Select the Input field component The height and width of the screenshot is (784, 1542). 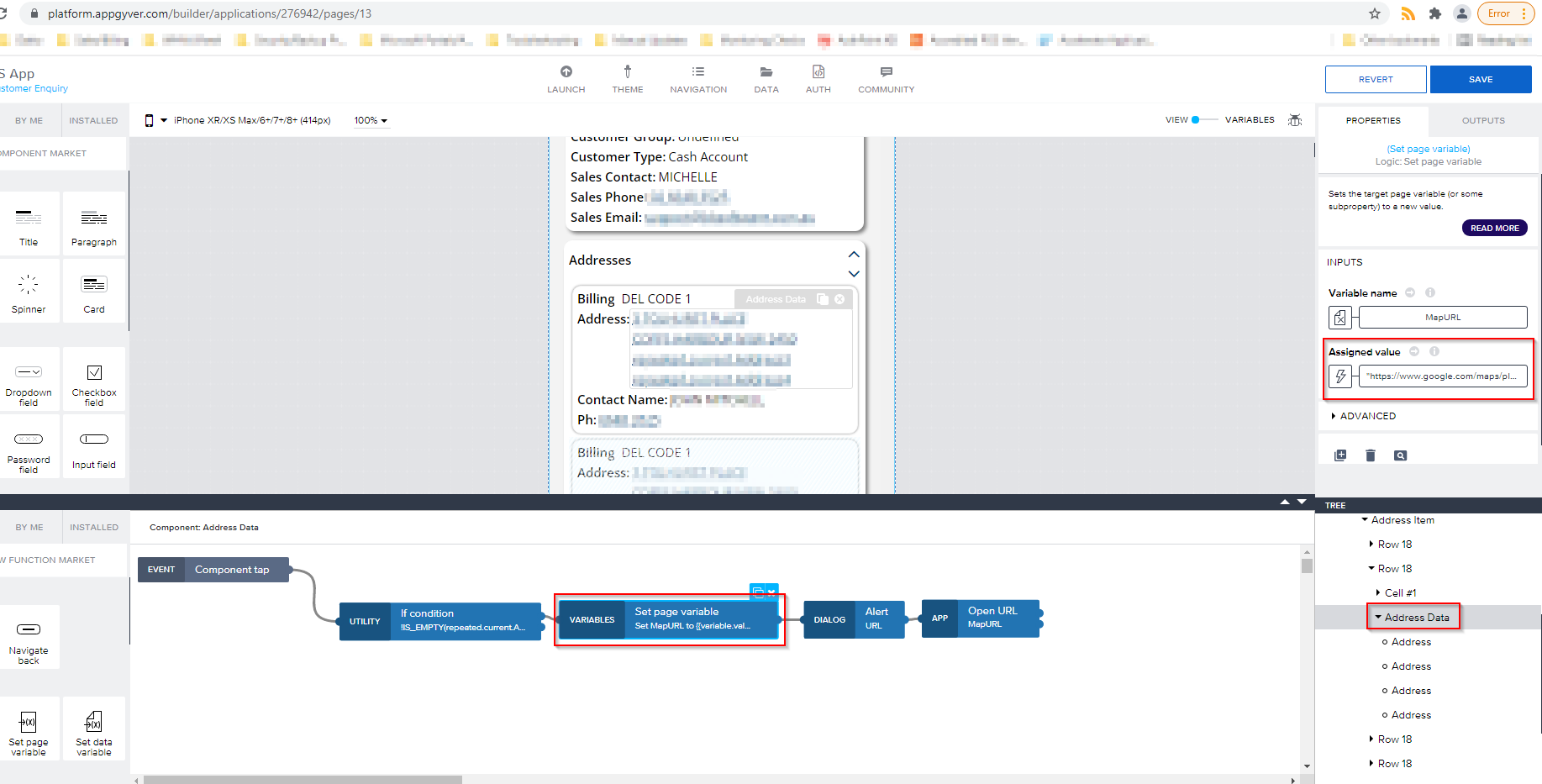[94, 447]
